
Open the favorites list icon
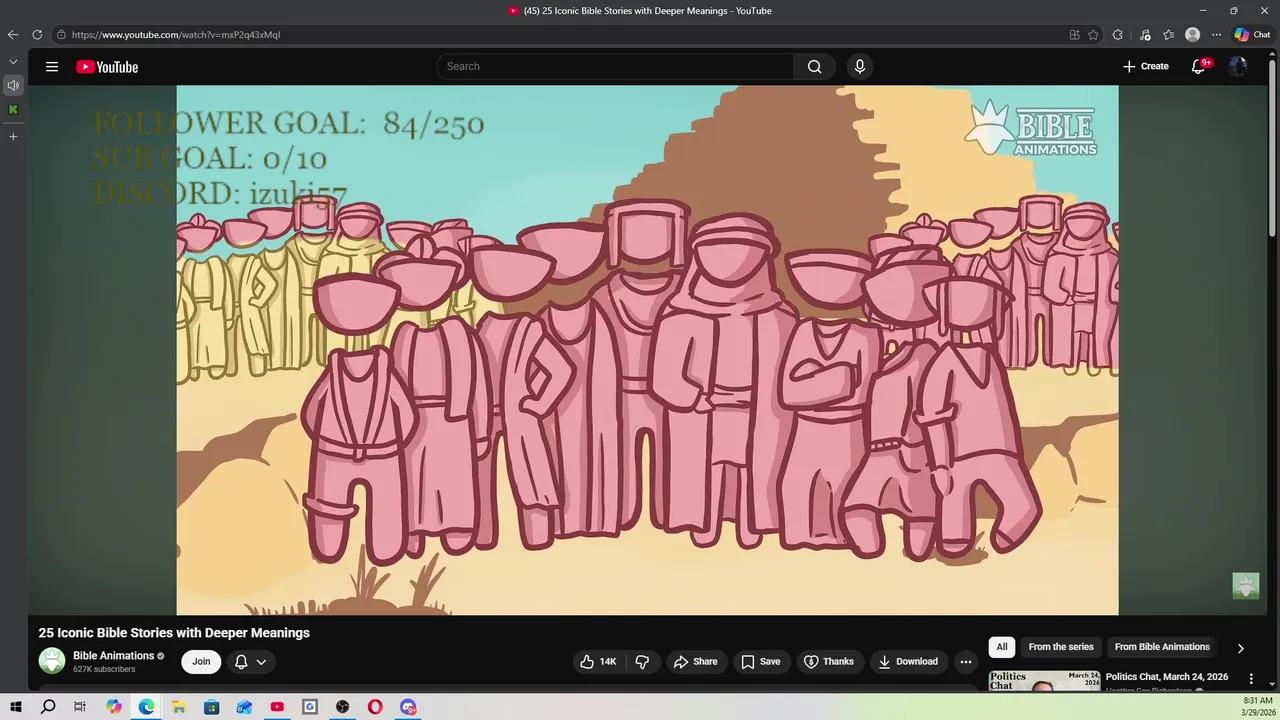tap(1168, 34)
